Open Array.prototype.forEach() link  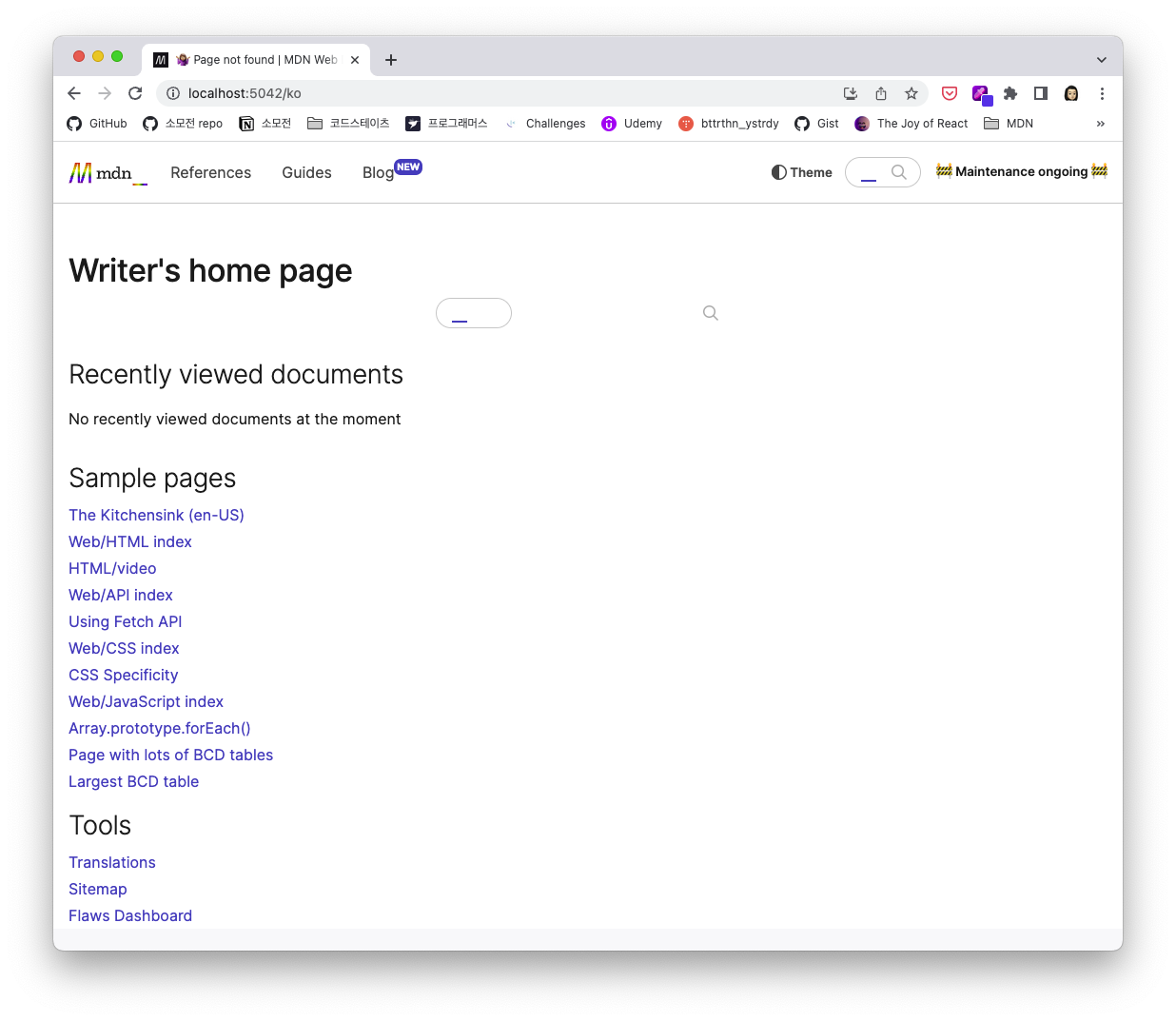[160, 728]
